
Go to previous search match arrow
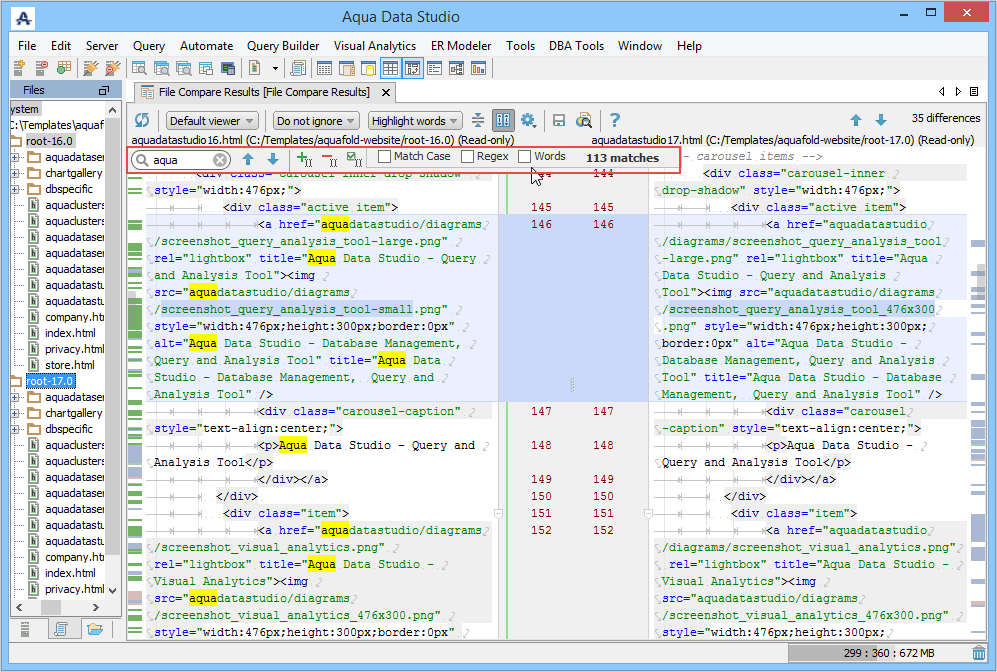pyautogui.click(x=248, y=159)
